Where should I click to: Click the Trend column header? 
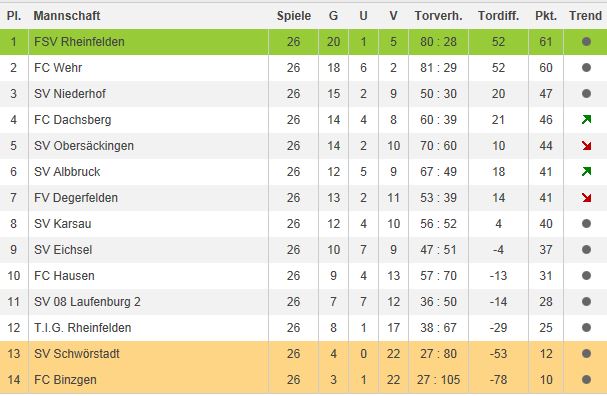585,16
